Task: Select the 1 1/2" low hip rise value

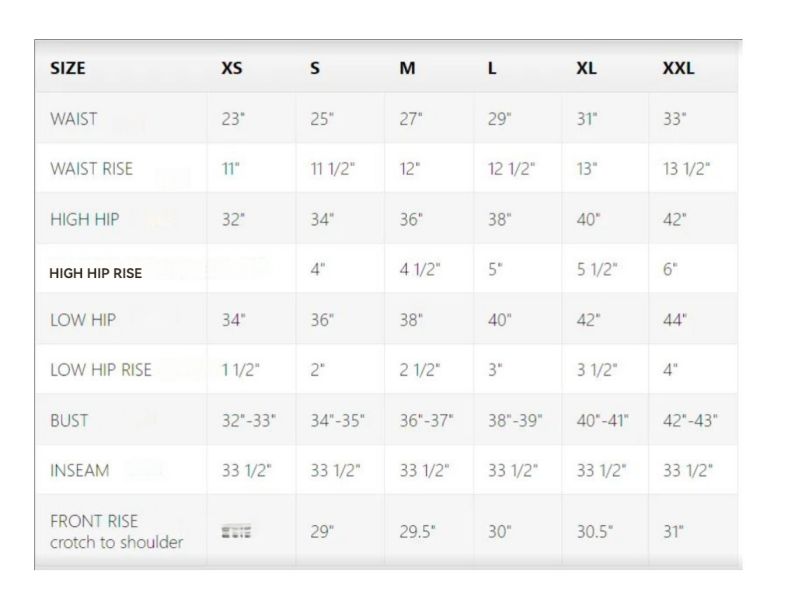Action: pos(240,370)
